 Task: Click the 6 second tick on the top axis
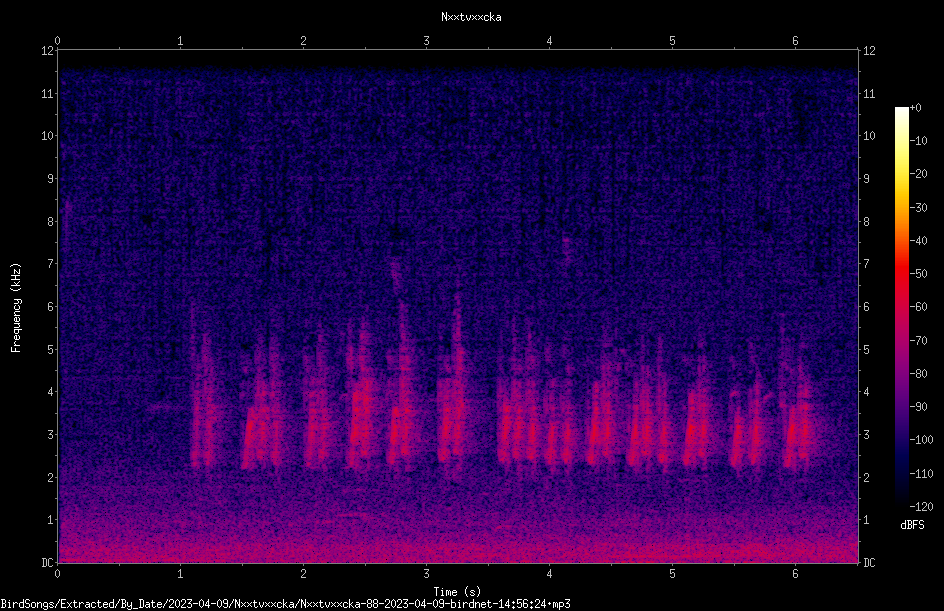click(x=795, y=41)
